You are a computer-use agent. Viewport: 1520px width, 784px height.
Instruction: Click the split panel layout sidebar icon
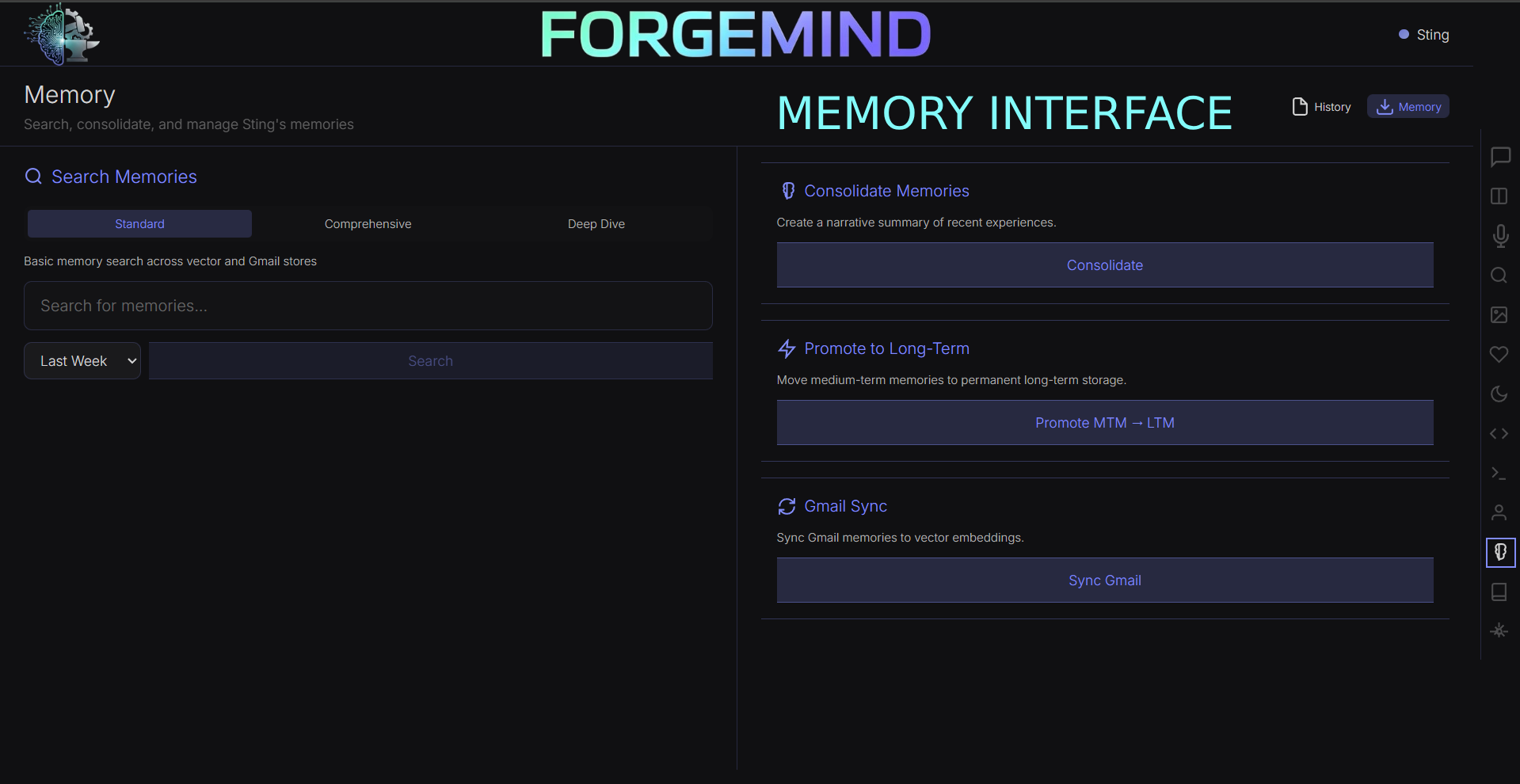(1499, 196)
